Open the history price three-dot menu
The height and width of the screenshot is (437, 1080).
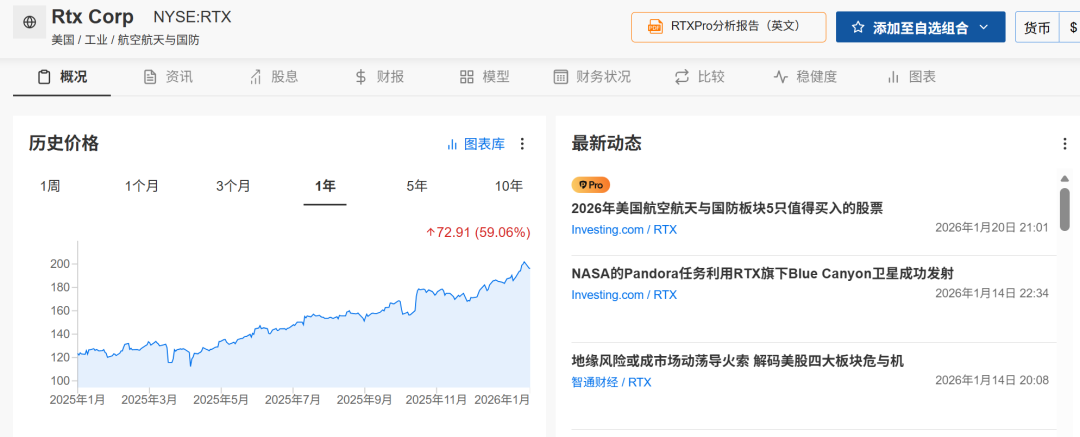[x=522, y=144]
